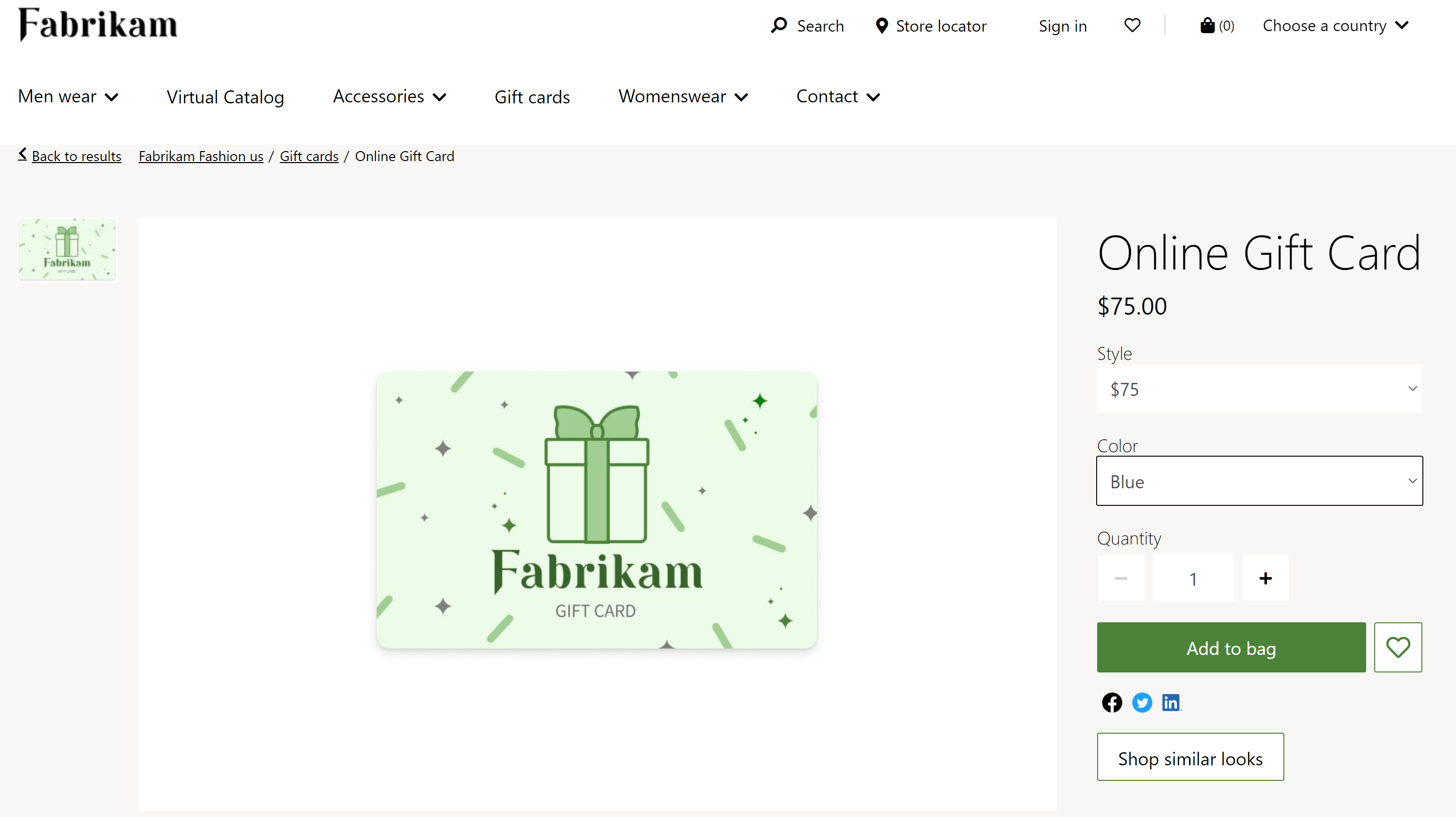
Task: Click the wishlist heart icon in navbar
Action: 1132,25
